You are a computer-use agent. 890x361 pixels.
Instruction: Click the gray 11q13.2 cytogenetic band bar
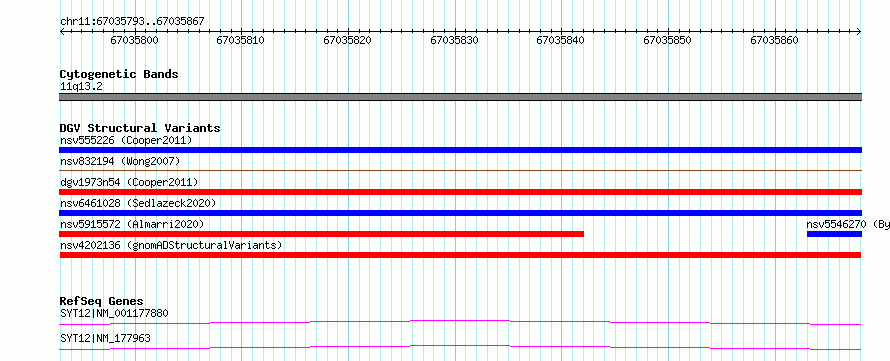461,97
